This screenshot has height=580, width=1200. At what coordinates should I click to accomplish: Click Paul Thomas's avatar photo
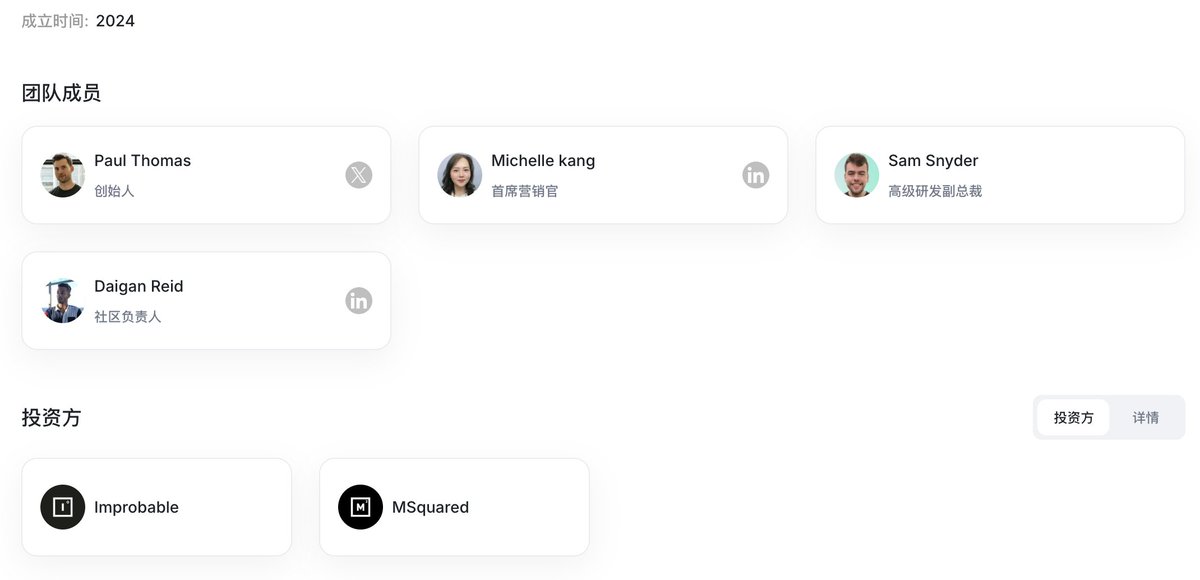63,175
